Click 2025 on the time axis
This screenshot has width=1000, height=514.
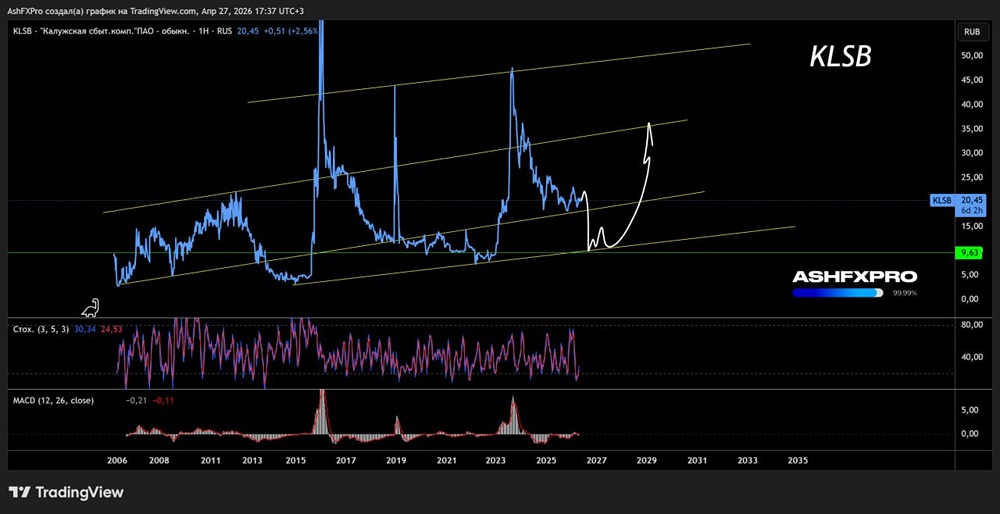tap(546, 460)
